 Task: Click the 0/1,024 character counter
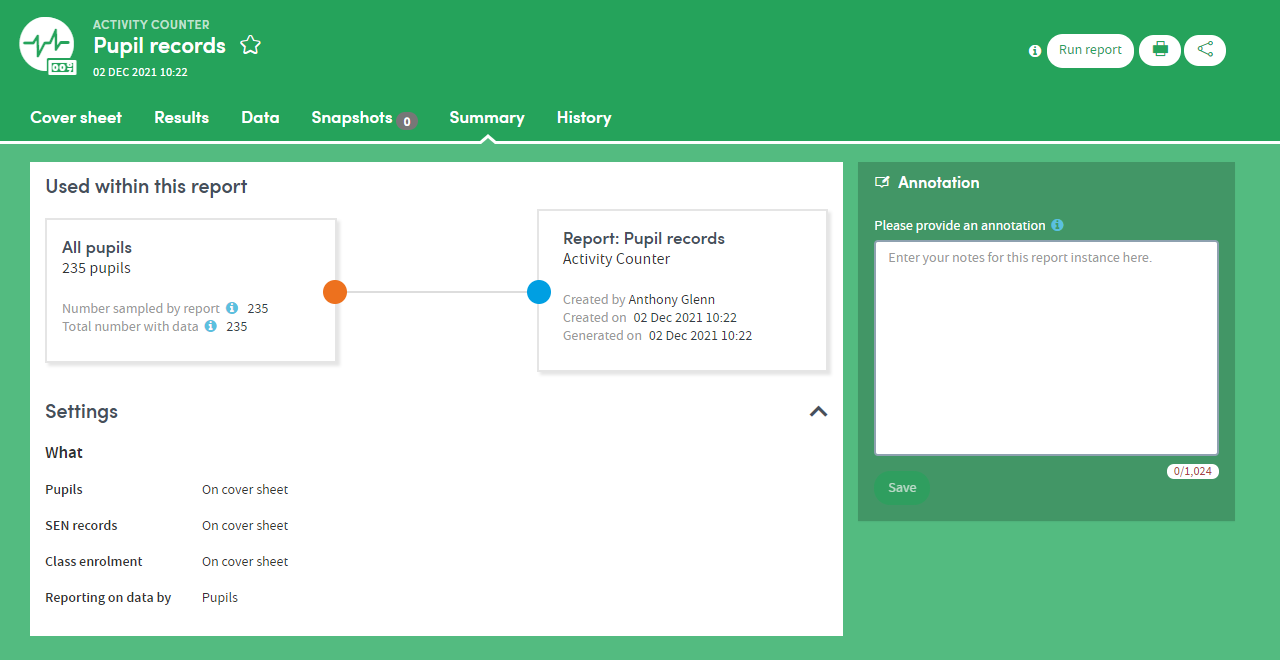pos(1193,471)
